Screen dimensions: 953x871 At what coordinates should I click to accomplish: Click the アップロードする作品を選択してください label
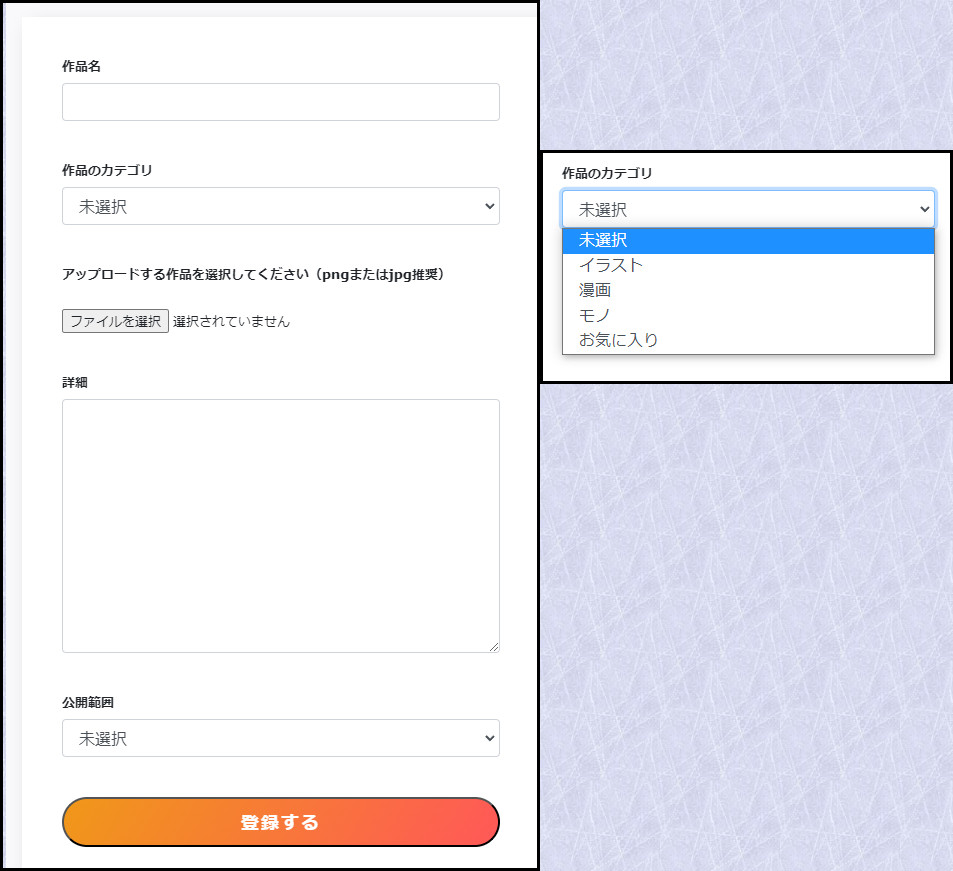253,275
